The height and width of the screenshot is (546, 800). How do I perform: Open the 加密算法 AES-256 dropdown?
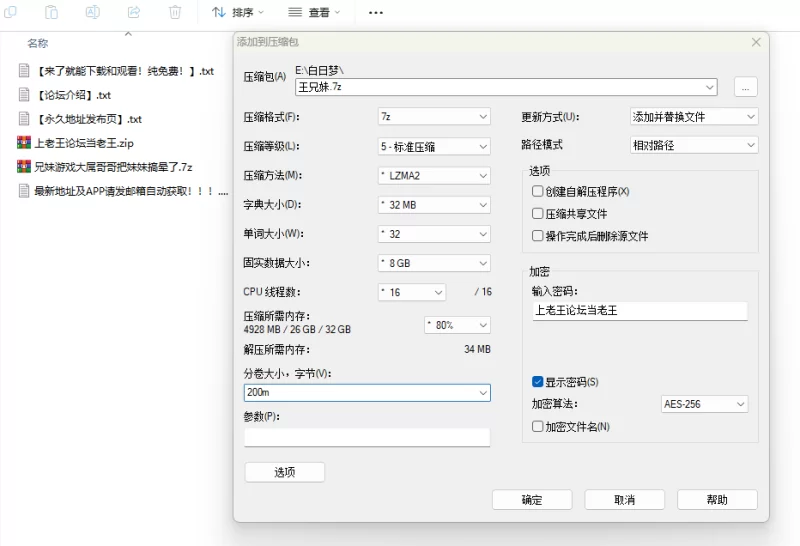[704, 404]
